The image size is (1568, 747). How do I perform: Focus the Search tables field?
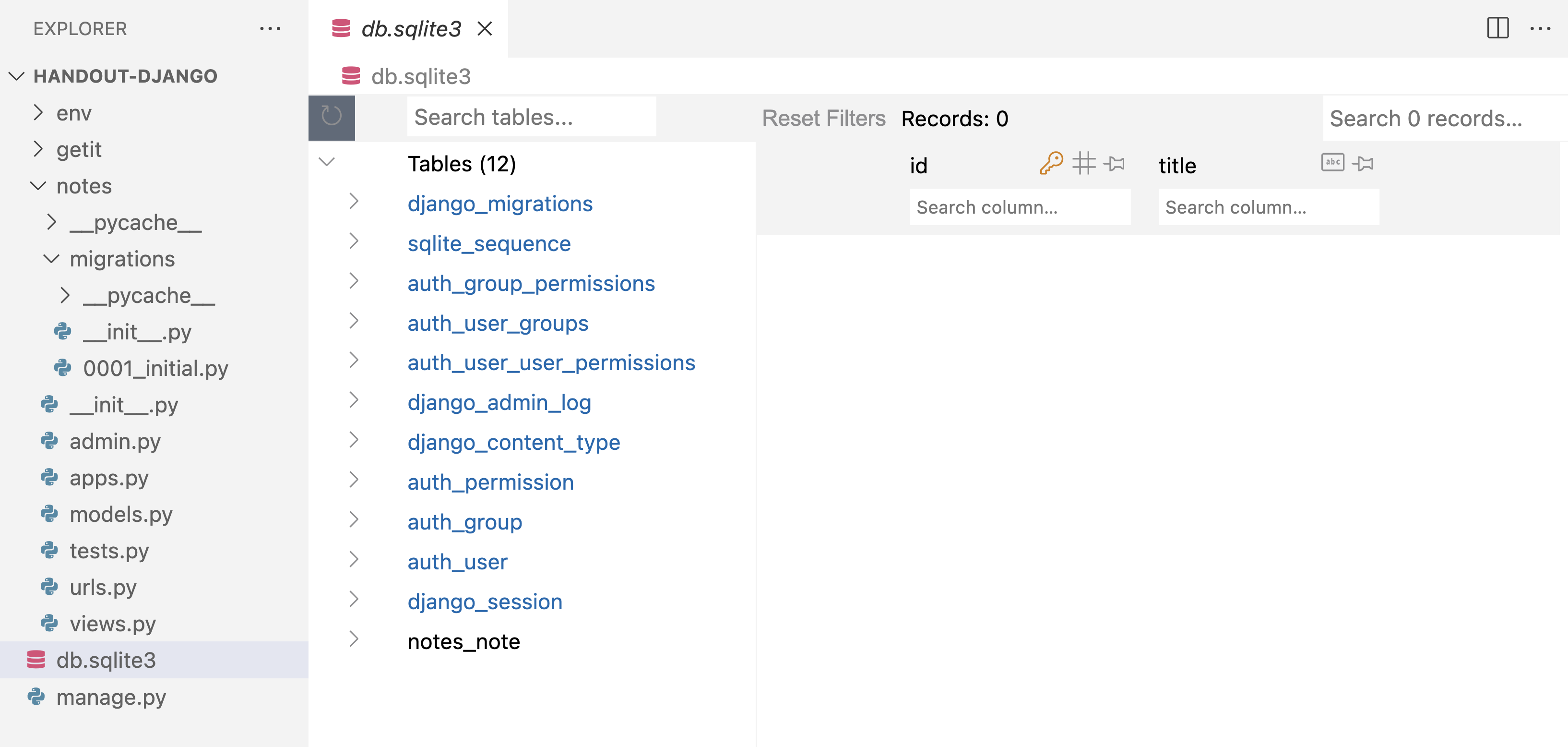(531, 117)
